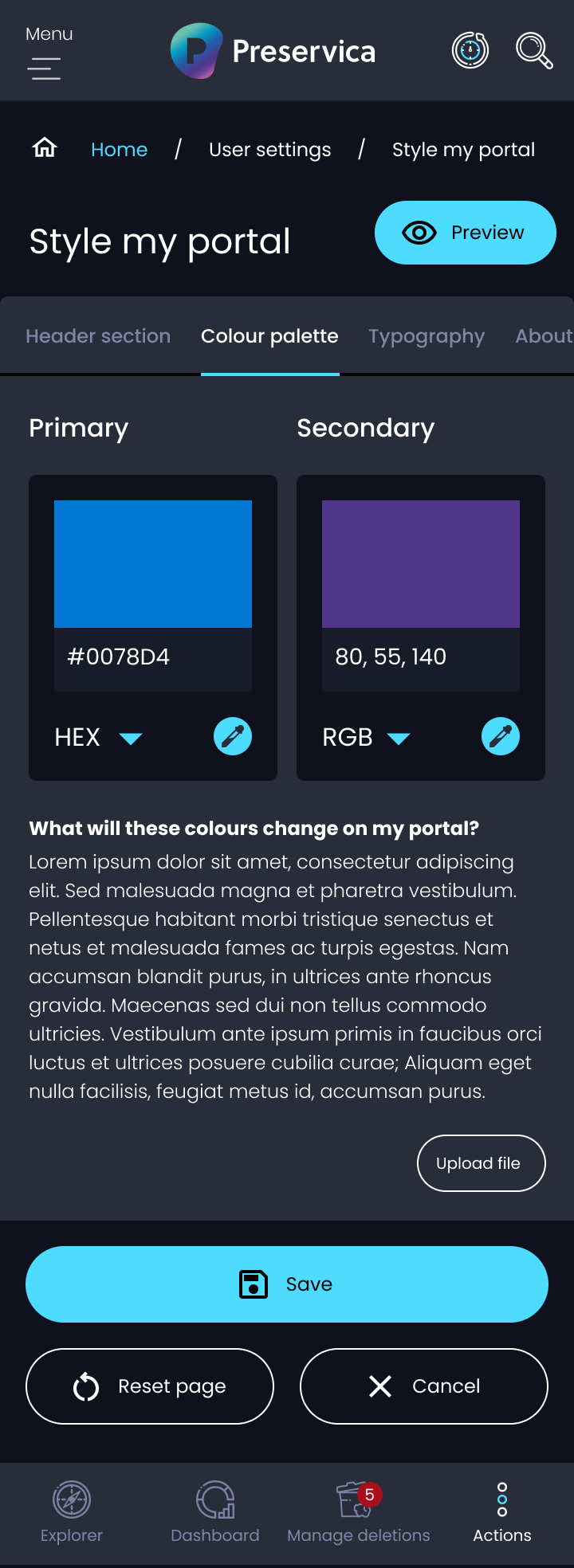Click the Upload file button
574x1568 pixels.
point(482,1163)
